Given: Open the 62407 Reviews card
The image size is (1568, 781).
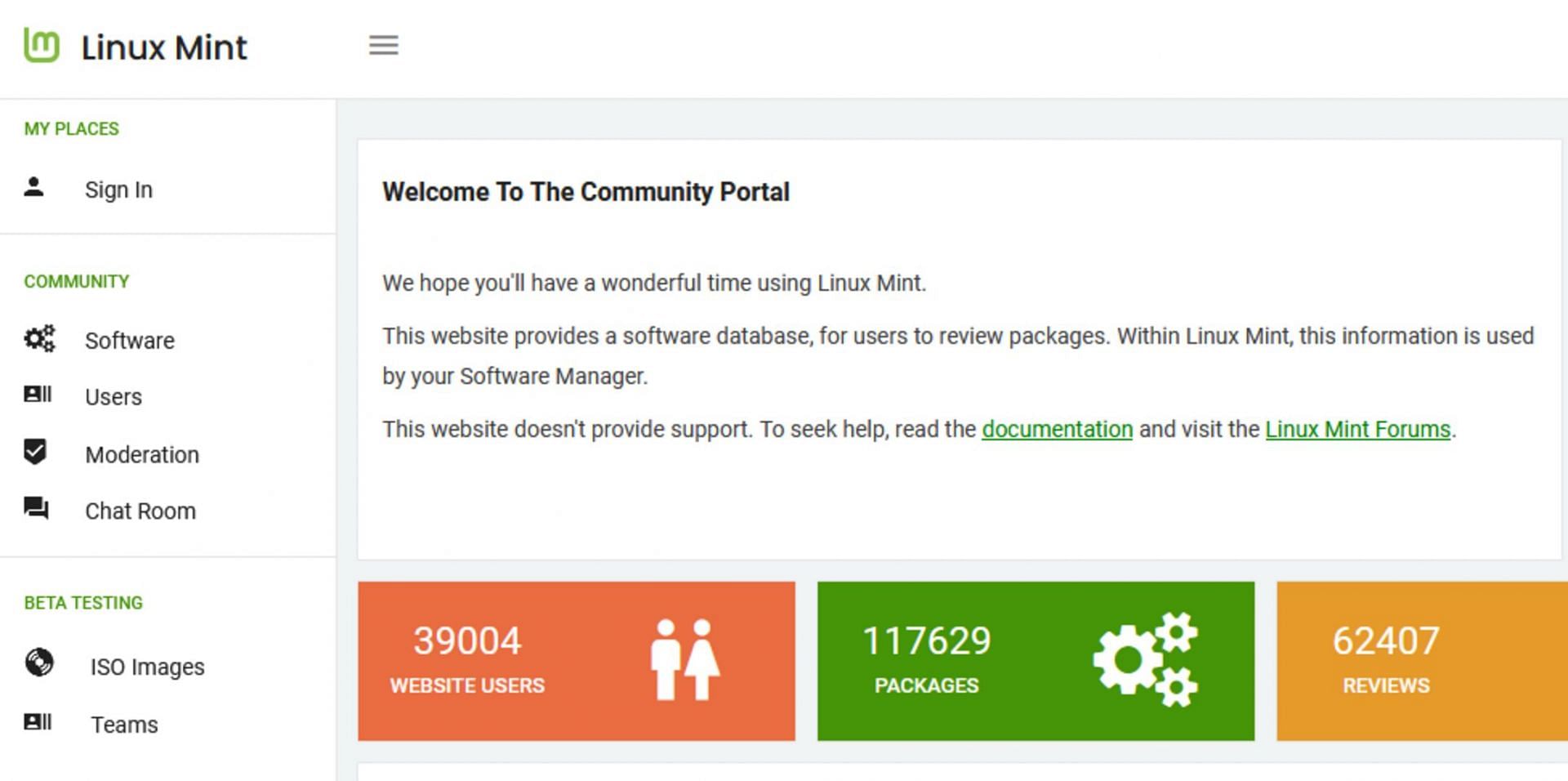Looking at the screenshot, I should (x=1422, y=661).
